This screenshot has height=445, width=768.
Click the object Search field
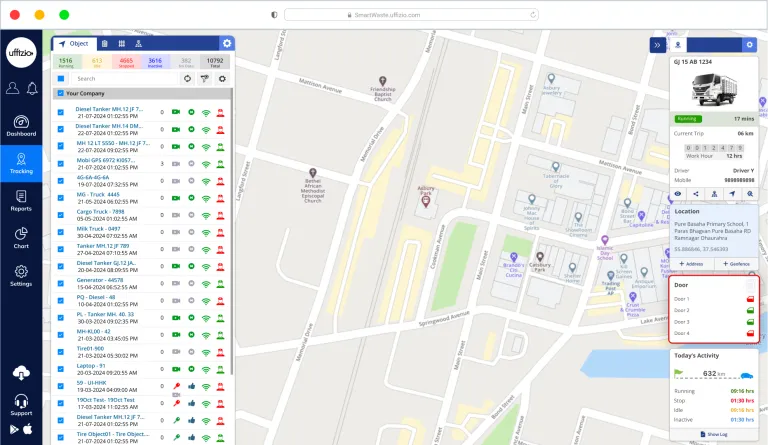click(x=120, y=78)
